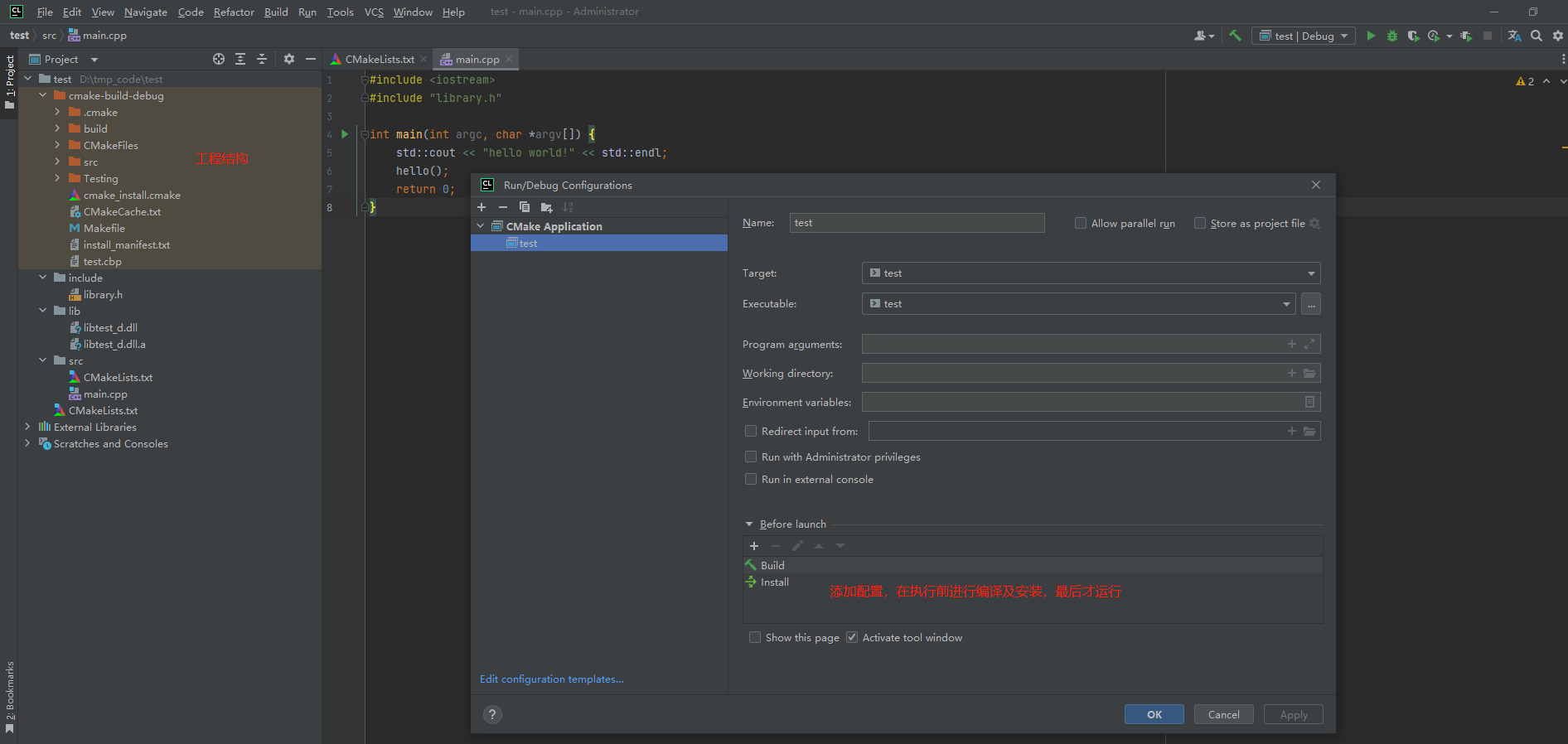Create new folder icon in configurations toolbar
1568x744 pixels.
coord(546,207)
